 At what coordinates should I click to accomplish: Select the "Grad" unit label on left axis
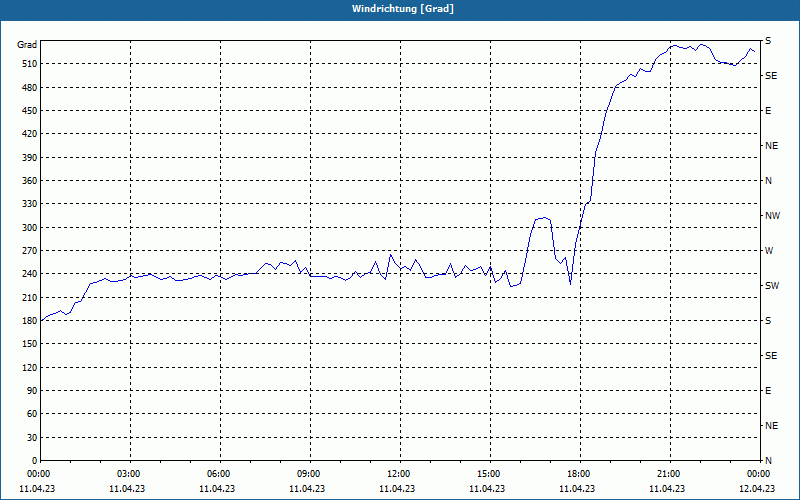[27, 45]
